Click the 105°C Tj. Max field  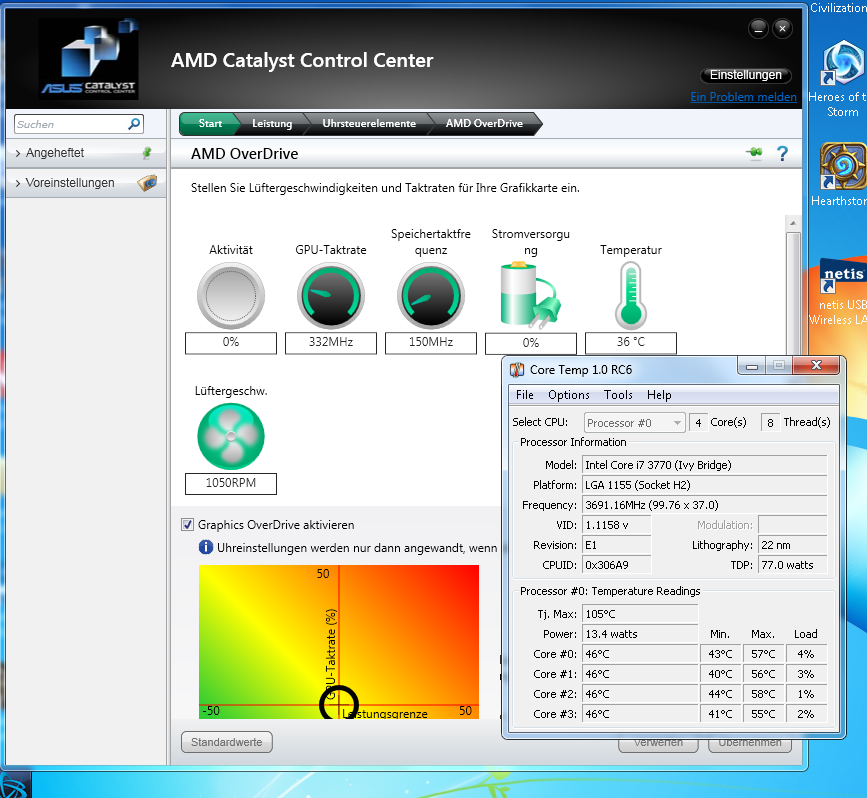point(640,614)
